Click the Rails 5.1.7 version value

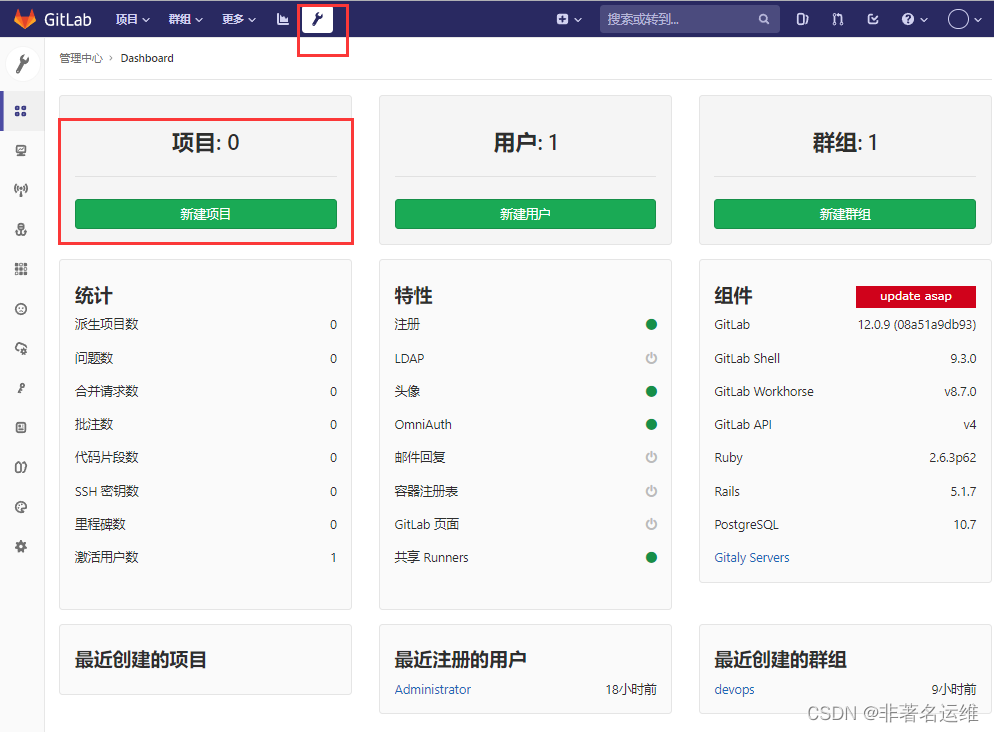coord(963,491)
